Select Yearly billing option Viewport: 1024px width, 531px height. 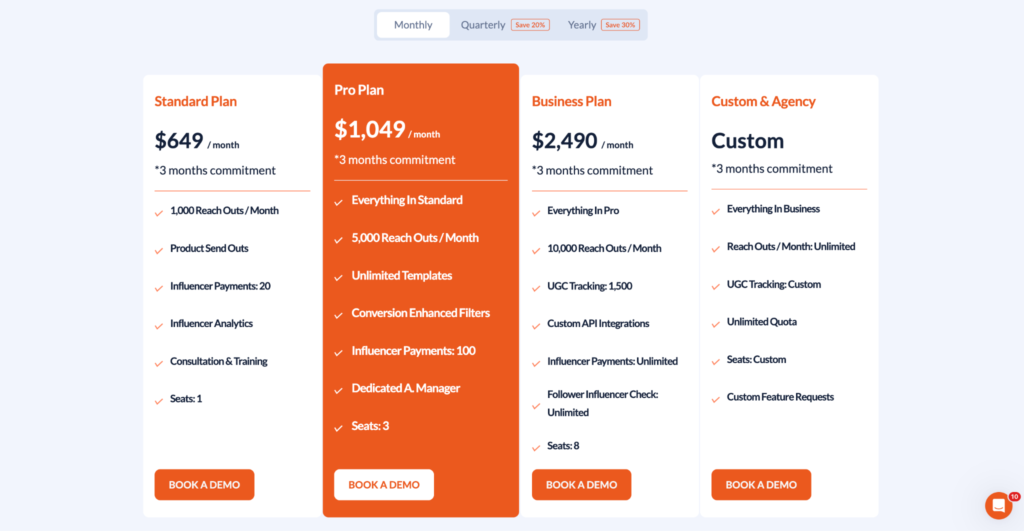582,25
